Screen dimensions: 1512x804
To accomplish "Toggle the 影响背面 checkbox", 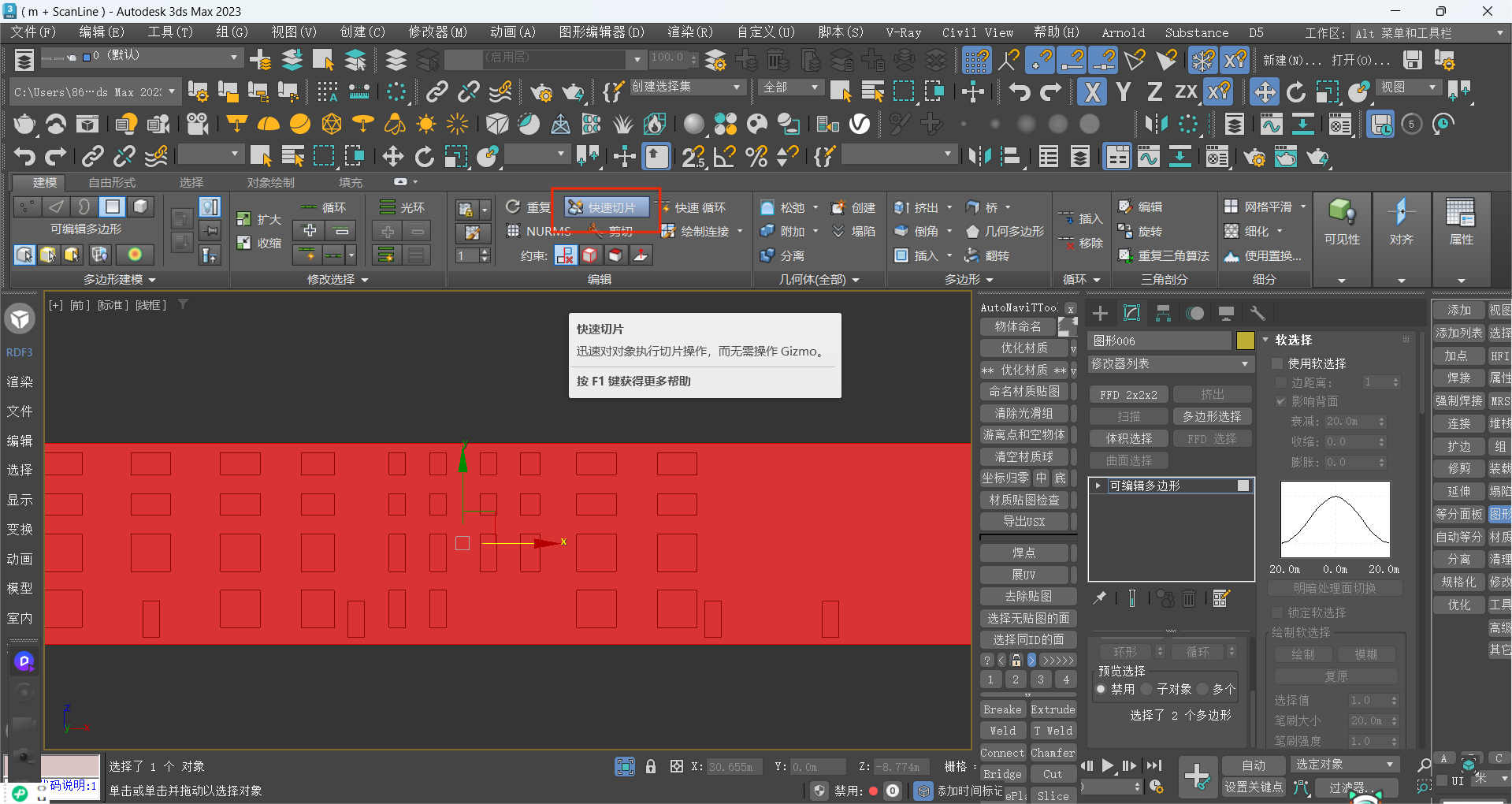I will 1280,401.
